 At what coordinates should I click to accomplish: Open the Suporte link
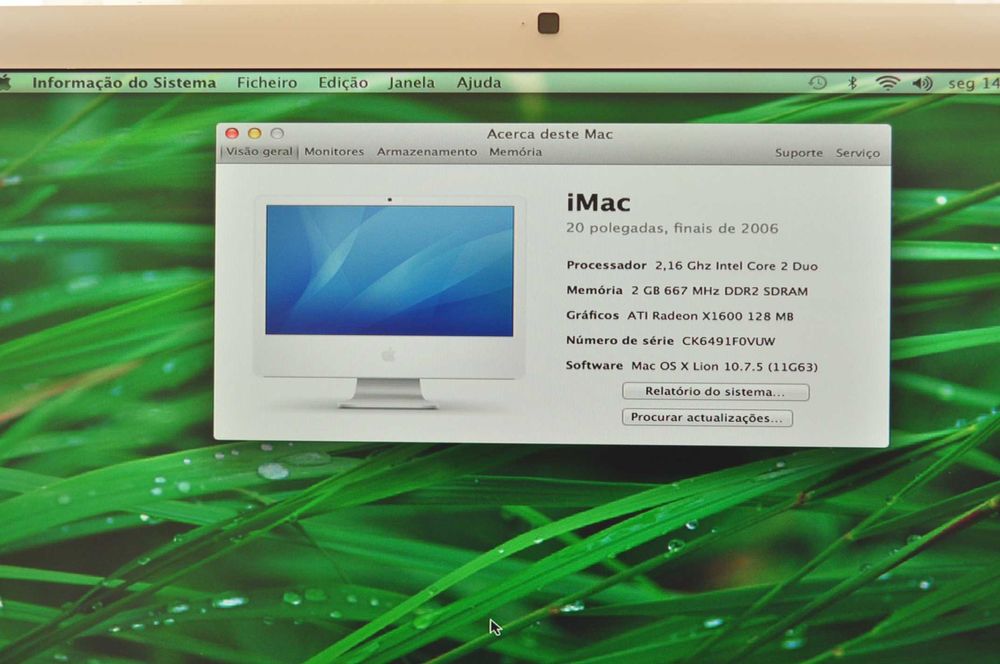[x=799, y=153]
